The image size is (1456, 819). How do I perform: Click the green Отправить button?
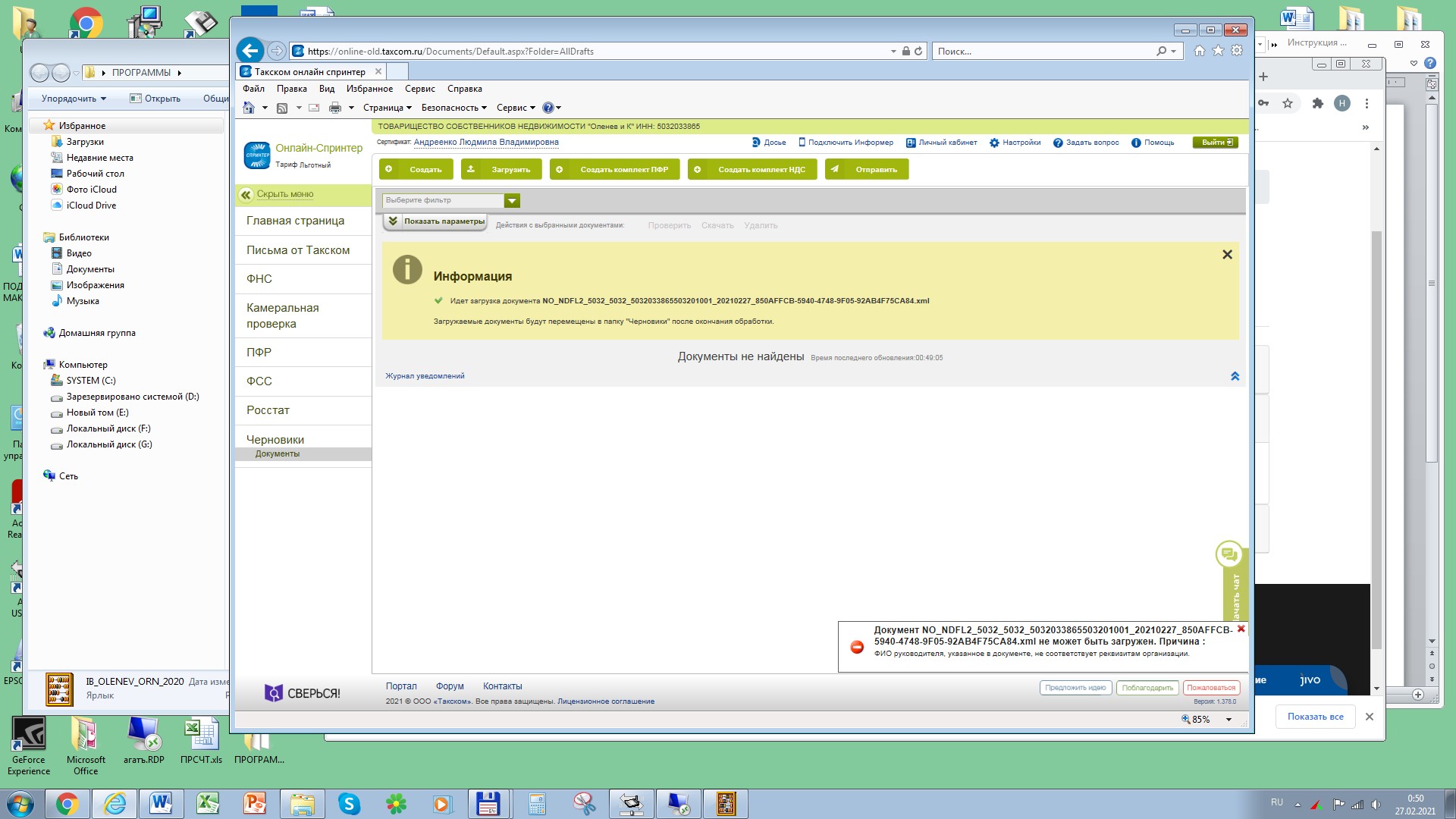tap(867, 169)
